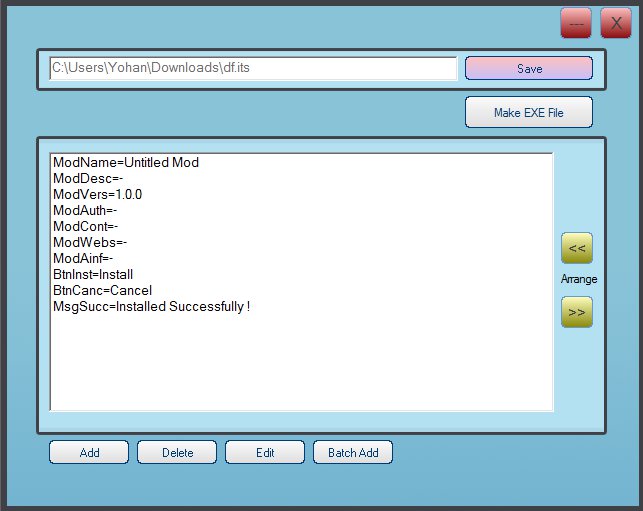The image size is (643, 511).
Task: Select the ModAuth=- list entry
Action: pyautogui.click(x=85, y=210)
